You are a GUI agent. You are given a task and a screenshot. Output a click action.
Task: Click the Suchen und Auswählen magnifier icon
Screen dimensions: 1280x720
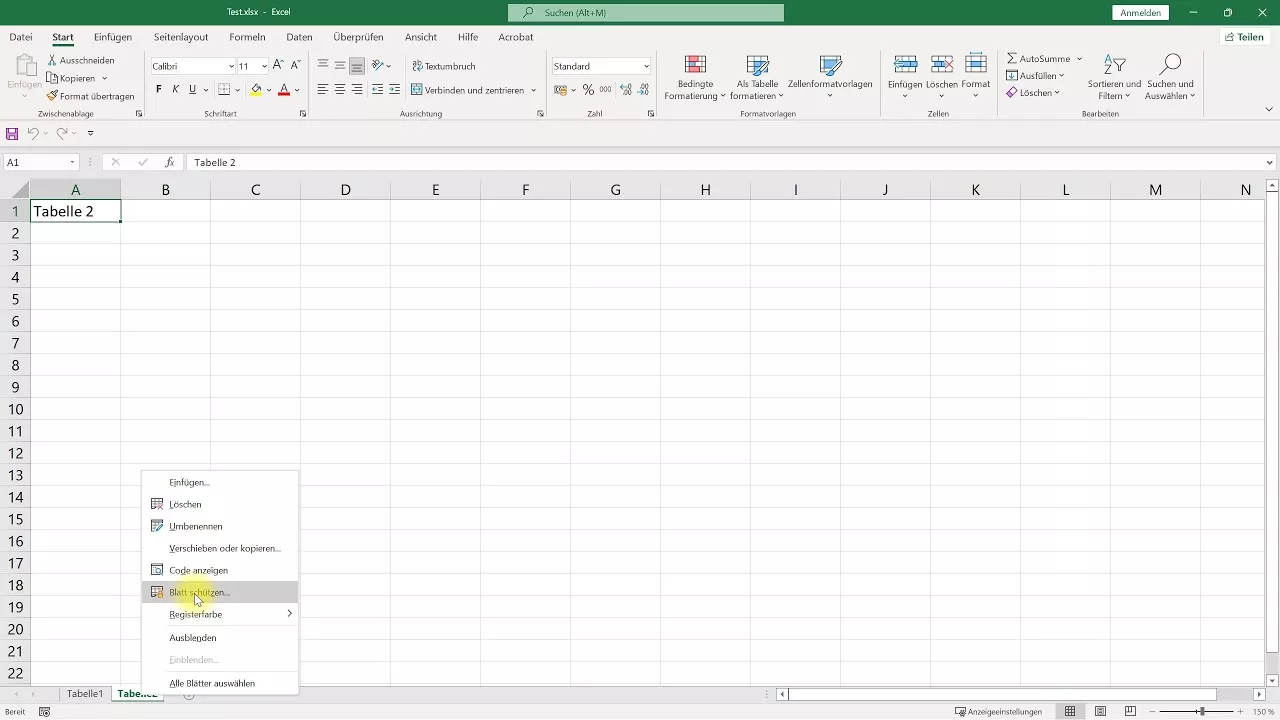[1170, 66]
